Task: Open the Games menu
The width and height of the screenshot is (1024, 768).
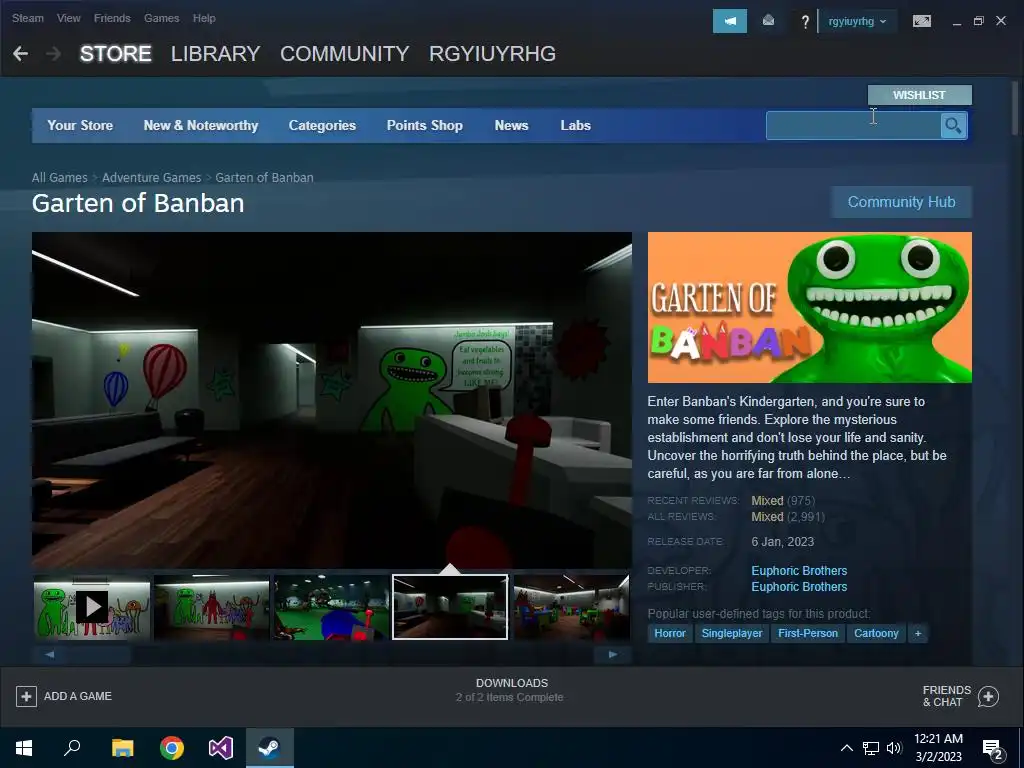Action: click(x=161, y=18)
